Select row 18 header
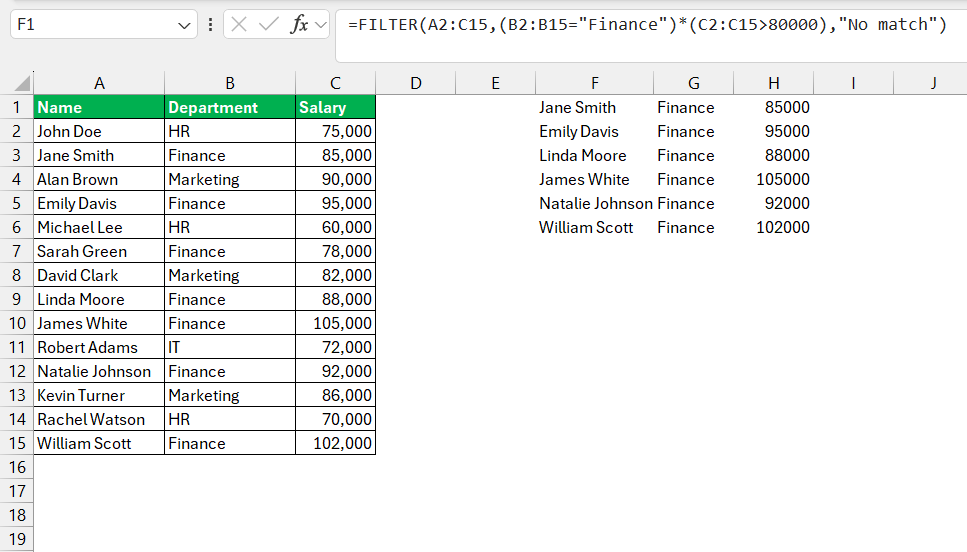 point(17,515)
